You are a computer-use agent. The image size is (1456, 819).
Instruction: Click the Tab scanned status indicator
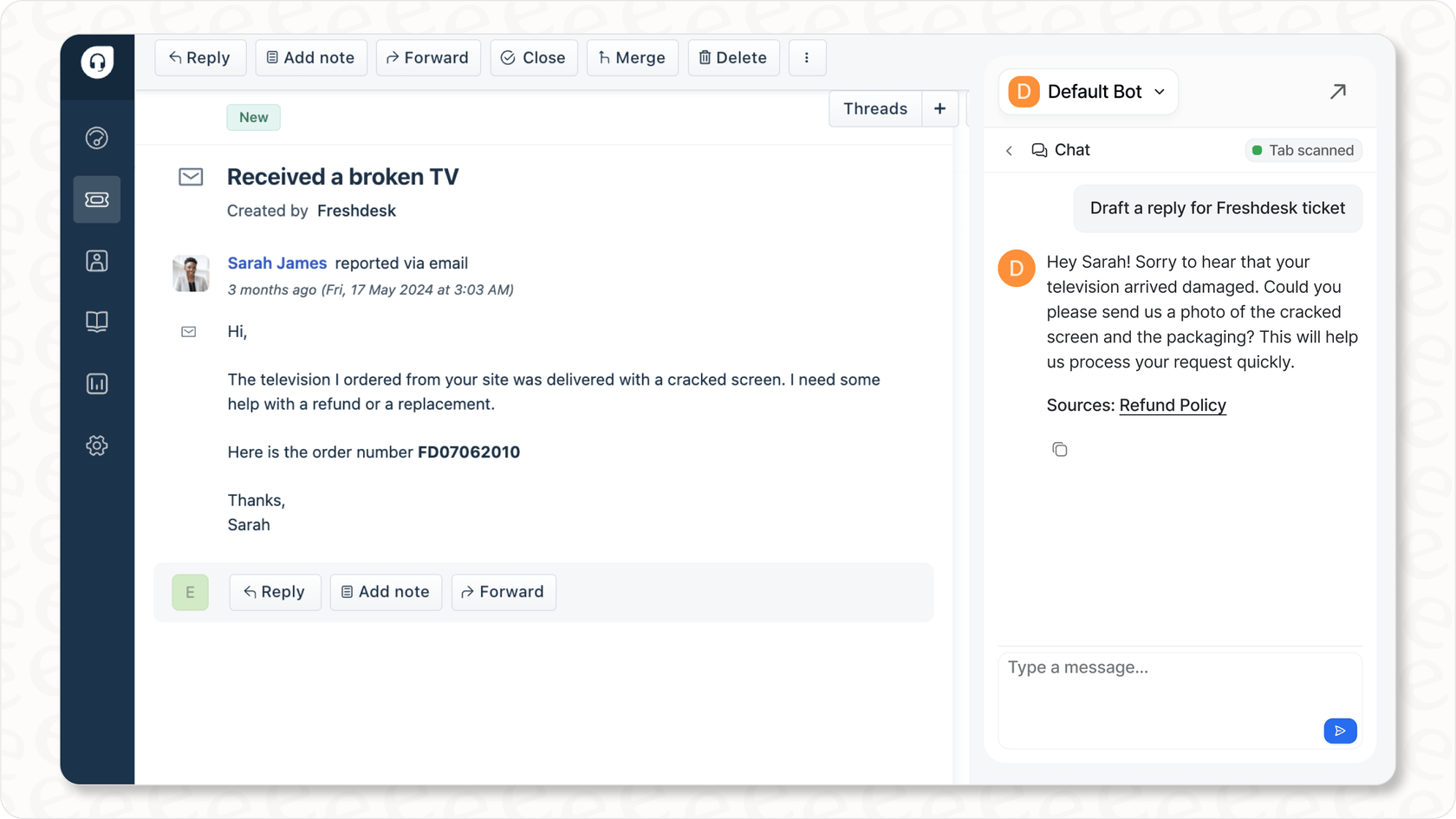coord(1303,150)
